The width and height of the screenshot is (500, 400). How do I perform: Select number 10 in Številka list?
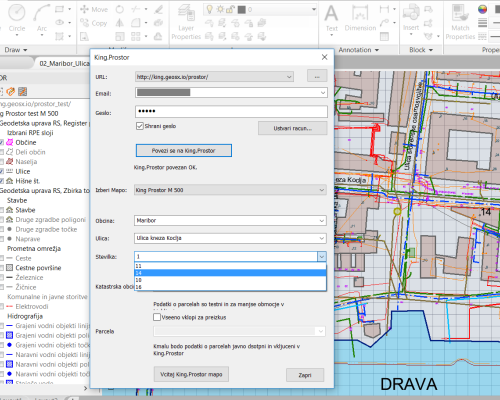coord(230,280)
